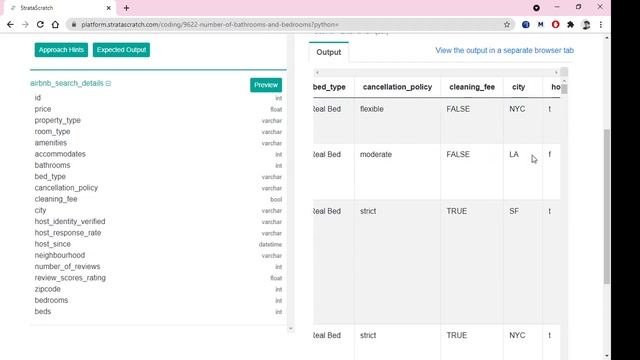This screenshot has height=360, width=640.
Task: Open the browser home page icon
Action: pos(55,24)
